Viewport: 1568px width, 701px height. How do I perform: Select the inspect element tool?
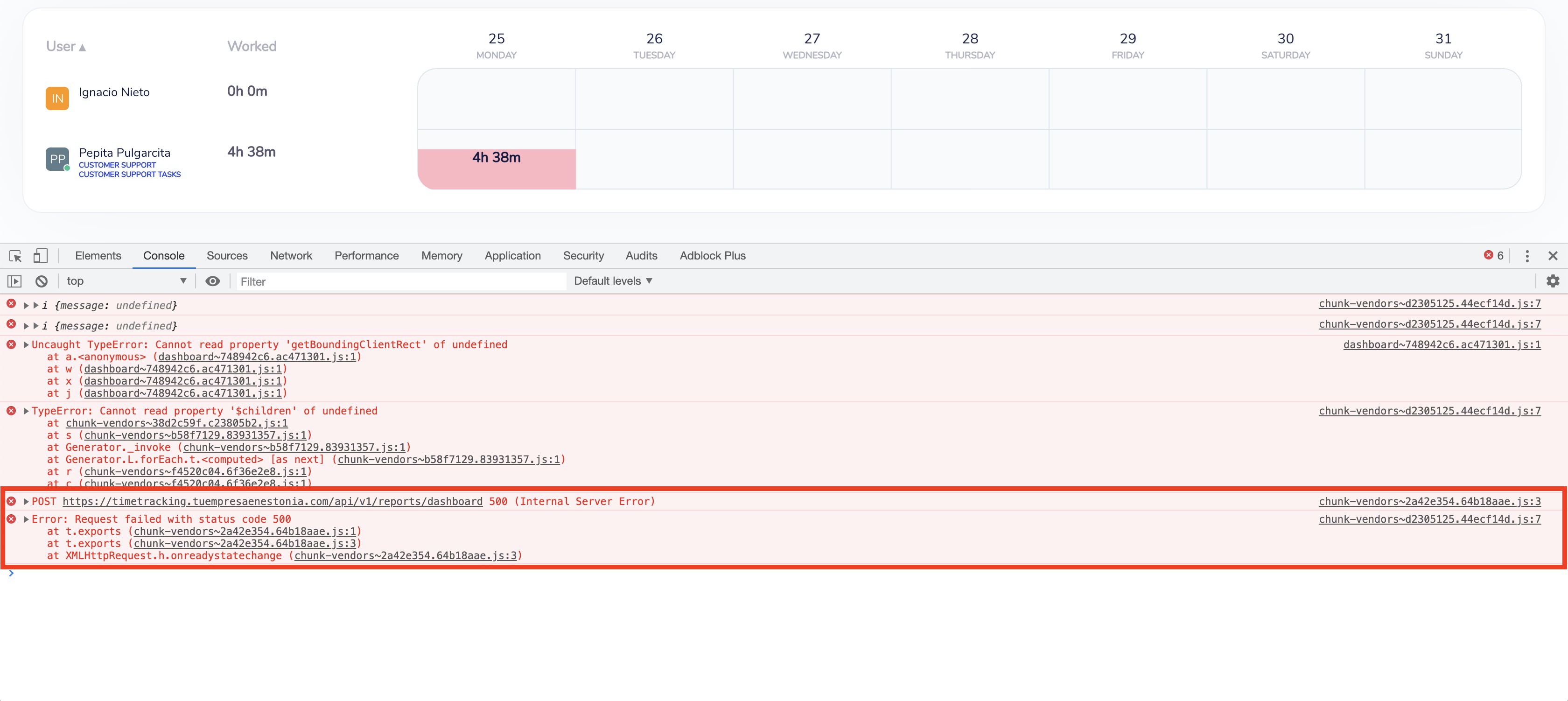(x=14, y=256)
